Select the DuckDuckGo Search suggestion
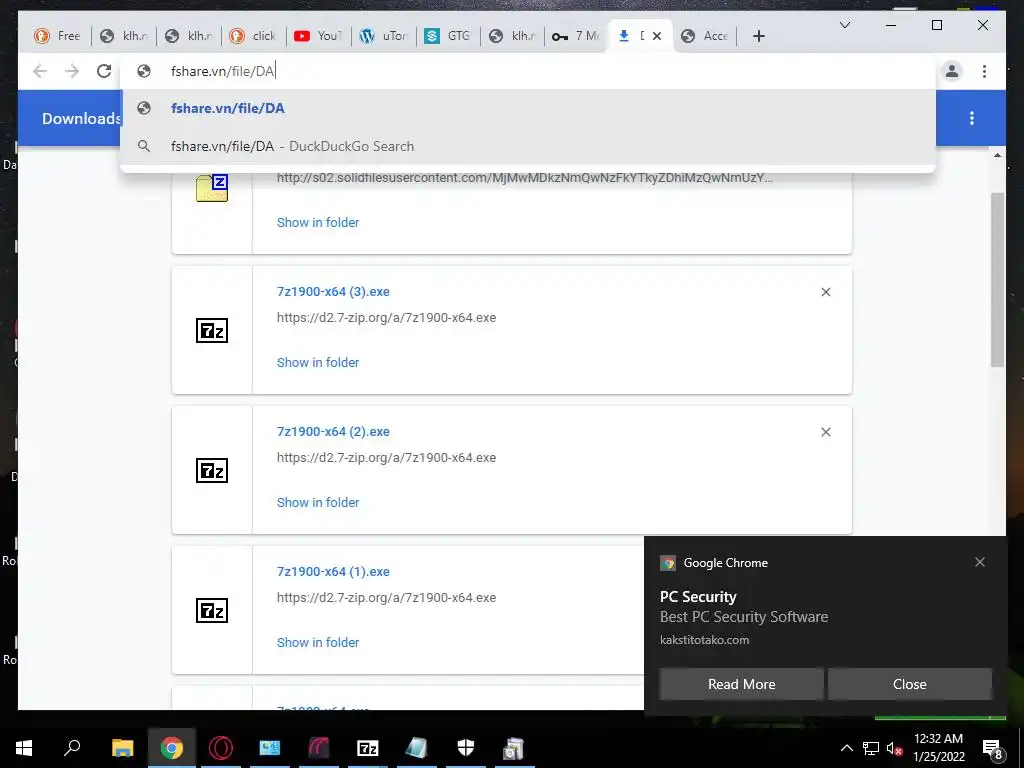Viewport: 1024px width, 768px height. tap(528, 146)
